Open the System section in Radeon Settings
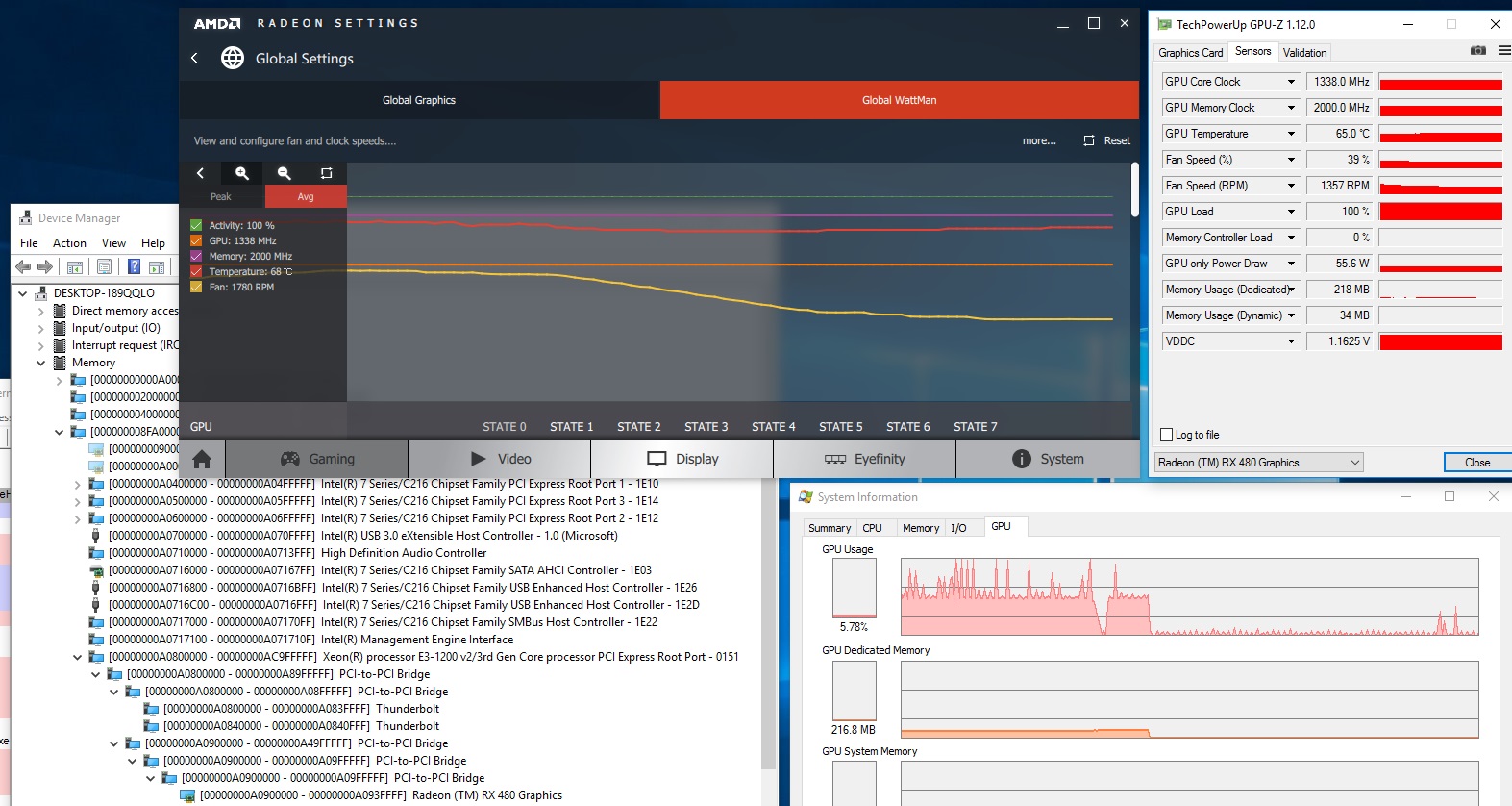The height and width of the screenshot is (806, 1512). pyautogui.click(x=1048, y=459)
